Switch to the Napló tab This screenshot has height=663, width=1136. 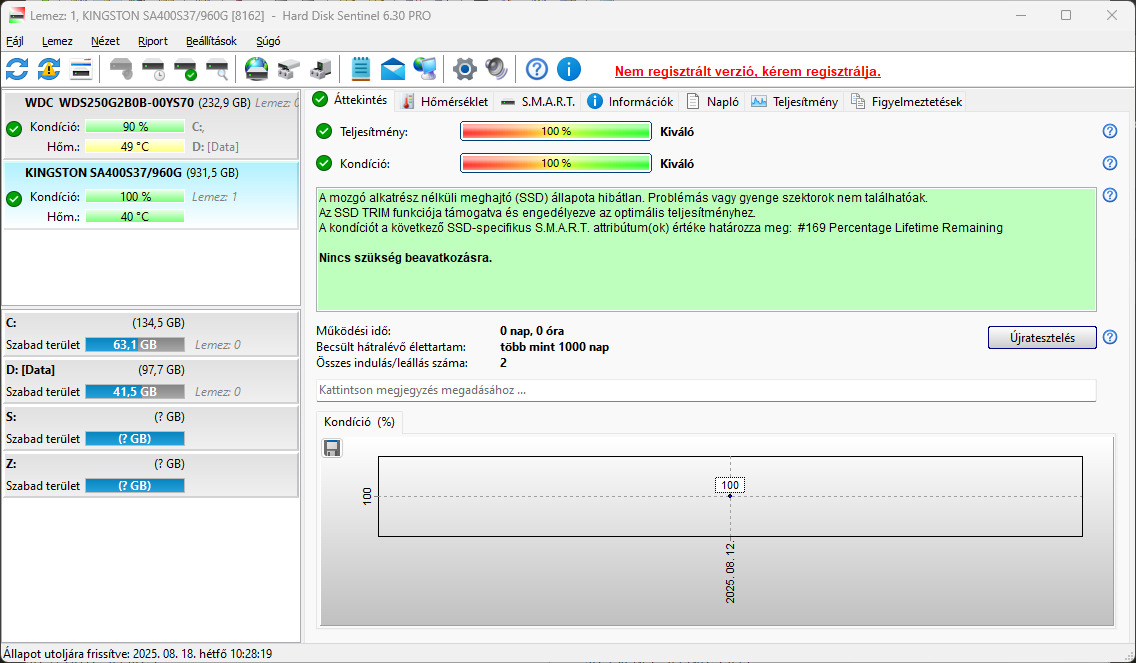pos(713,101)
